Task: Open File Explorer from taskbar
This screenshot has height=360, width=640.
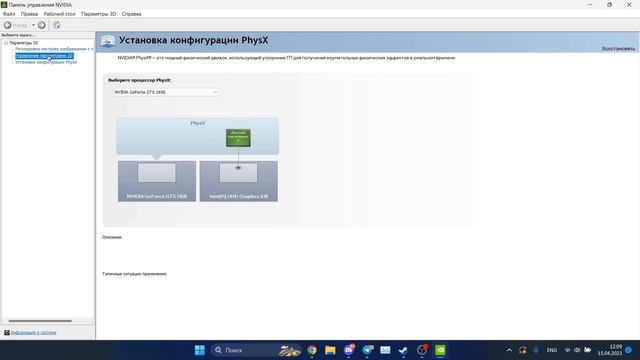Action: click(x=330, y=350)
